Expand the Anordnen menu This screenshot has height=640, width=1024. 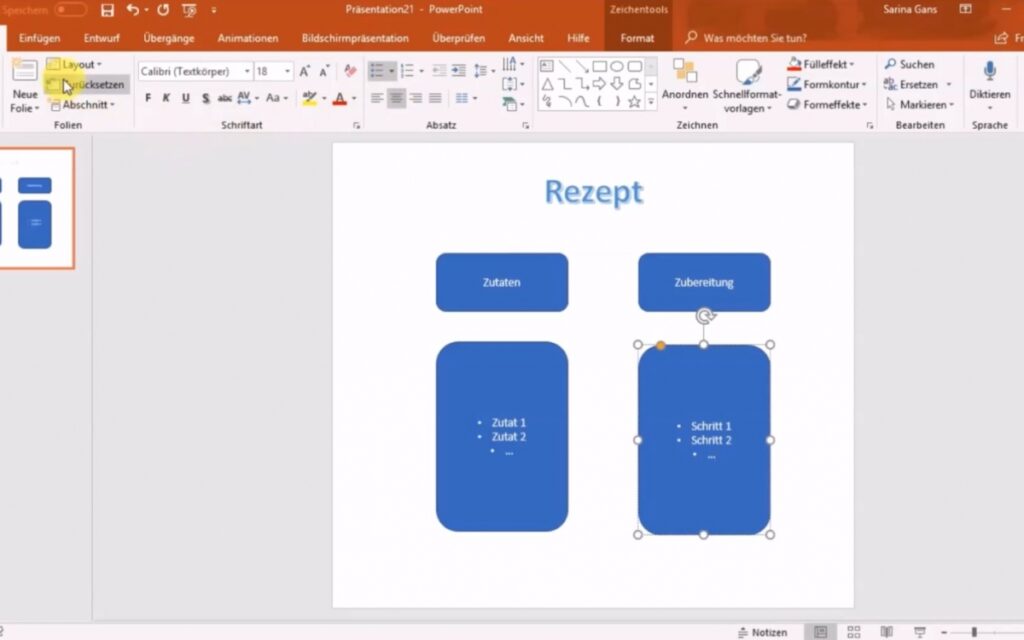(685, 84)
